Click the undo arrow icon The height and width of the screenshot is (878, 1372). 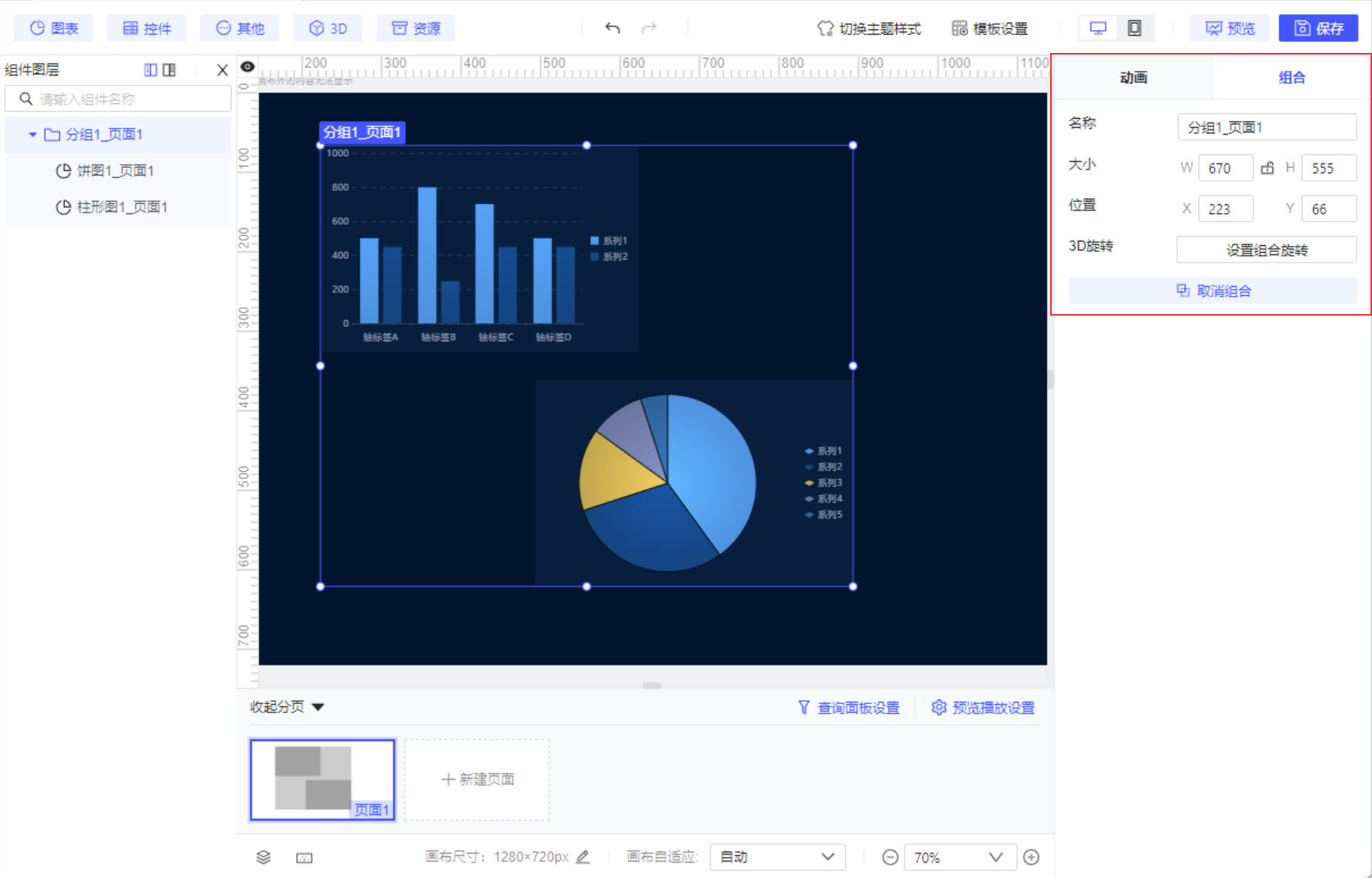point(613,28)
